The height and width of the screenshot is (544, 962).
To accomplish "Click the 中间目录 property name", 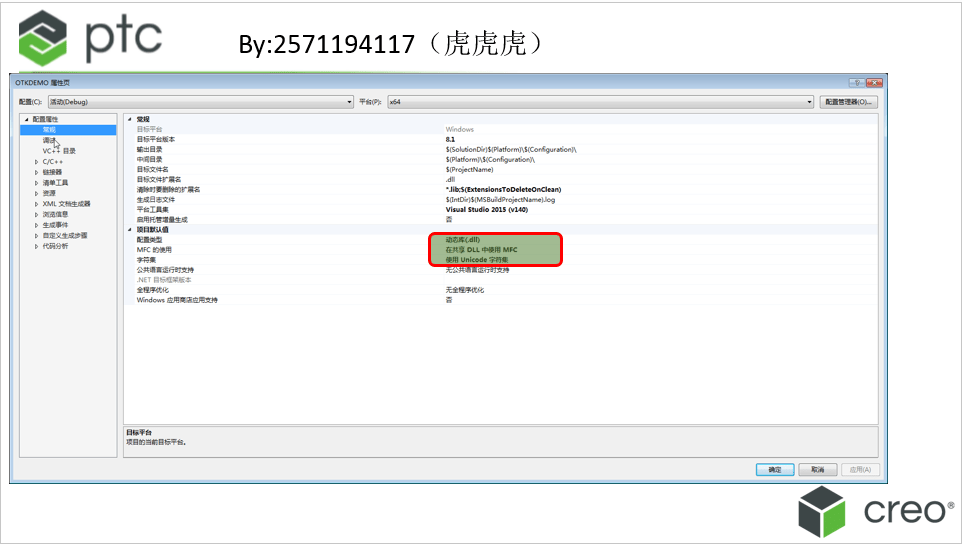I will click(150, 159).
